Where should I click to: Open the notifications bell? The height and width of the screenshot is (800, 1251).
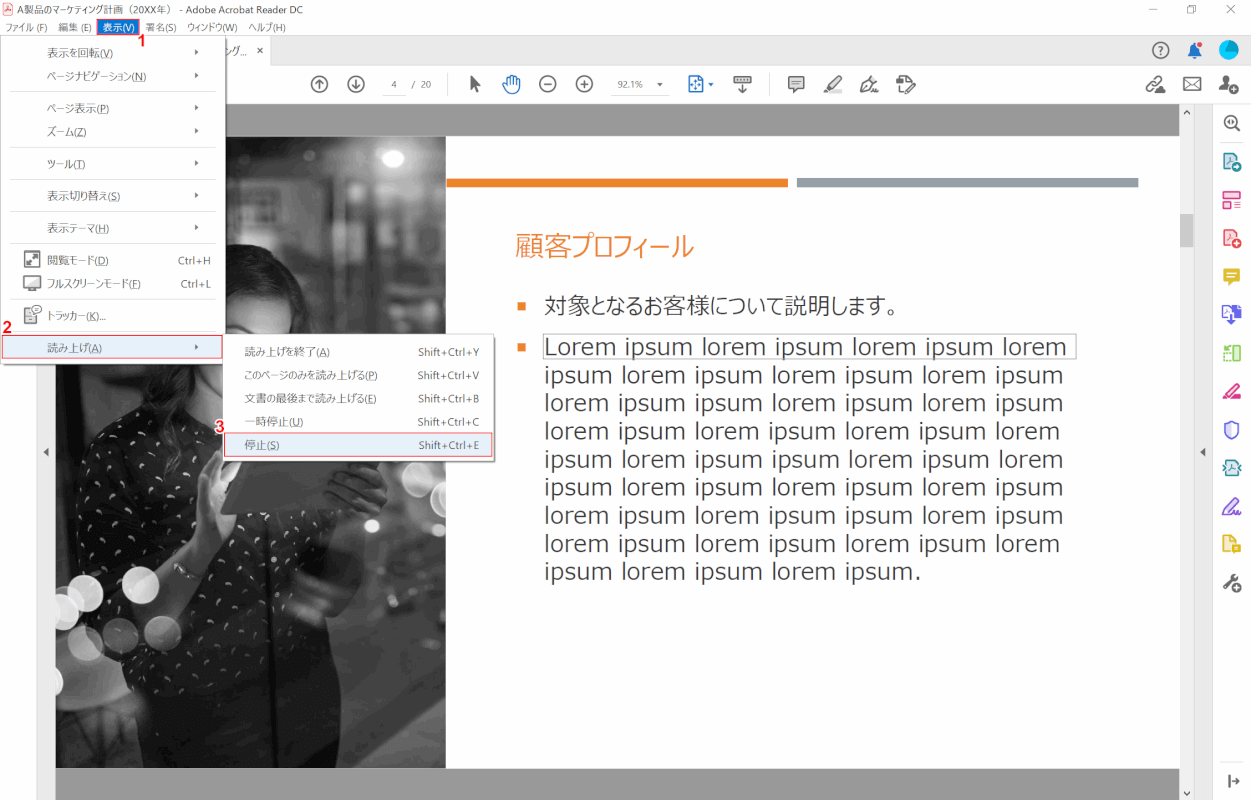[x=1192, y=48]
